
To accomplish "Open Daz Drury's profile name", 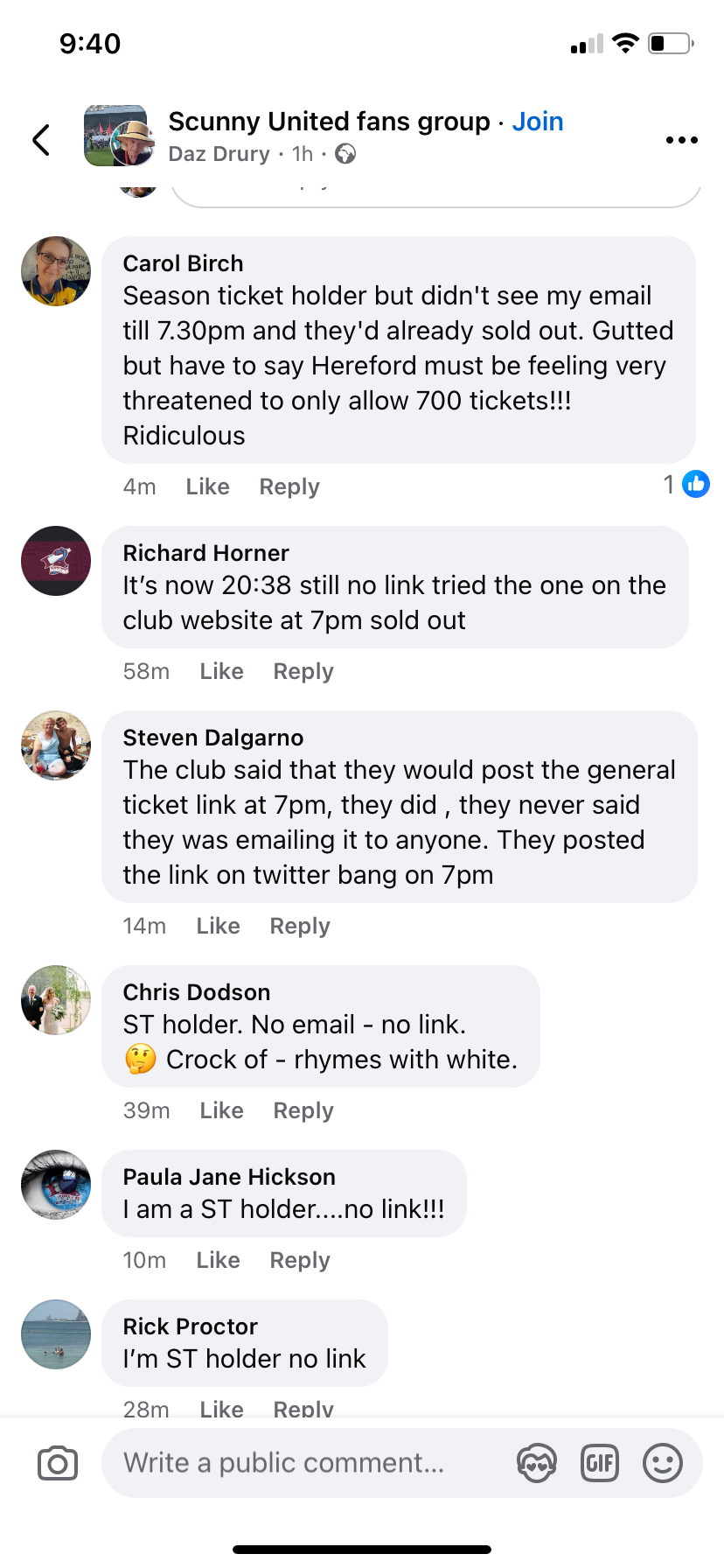I will tap(219, 154).
